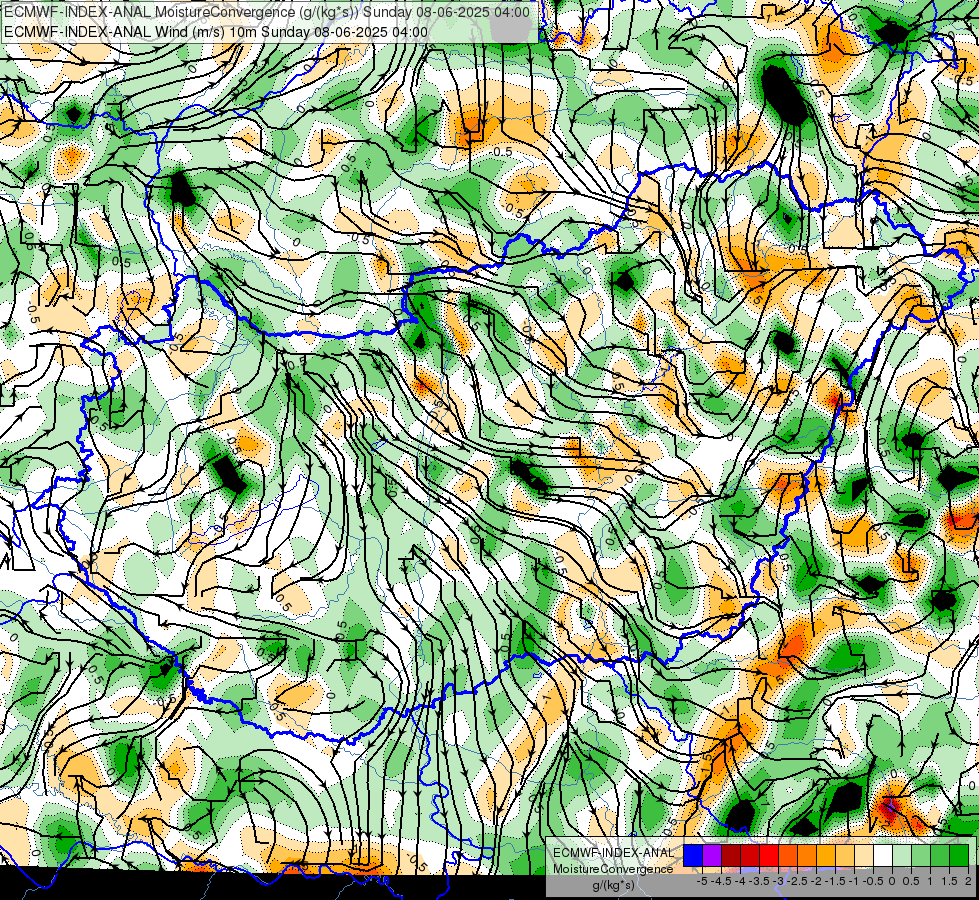Screen dimensions: 979x900
Task: Pick the palest green swatch between 0 and 0.5
Action: pos(902,856)
